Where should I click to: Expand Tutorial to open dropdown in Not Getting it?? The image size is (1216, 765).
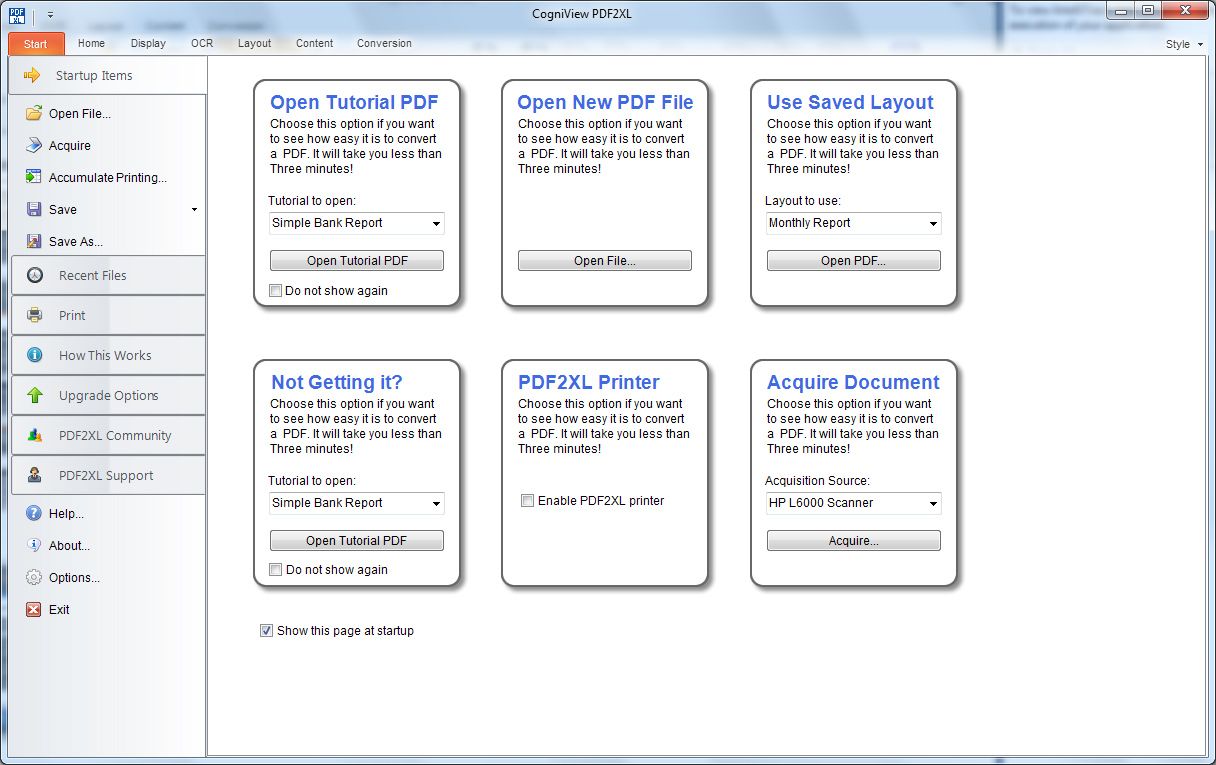point(436,504)
